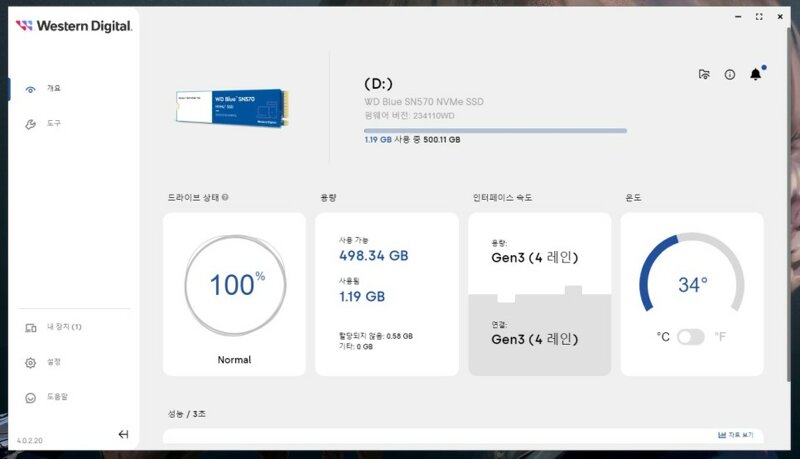
Task: Click the 내 장치 devices icon
Action: tap(31, 328)
